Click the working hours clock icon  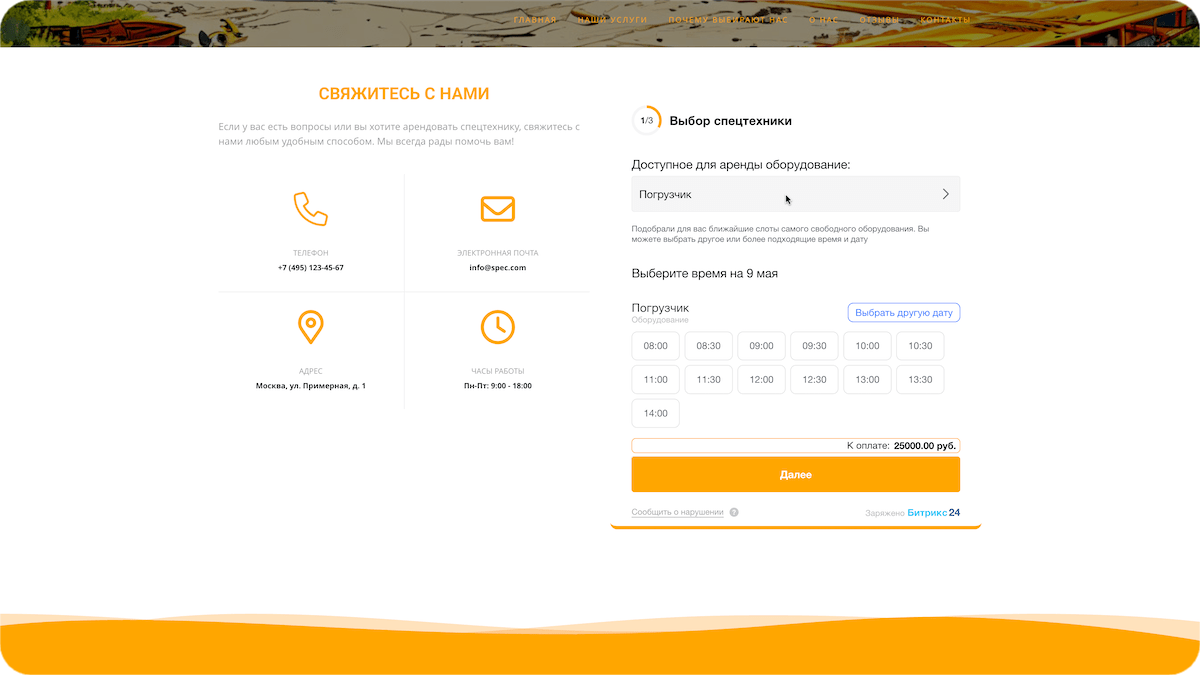497,327
